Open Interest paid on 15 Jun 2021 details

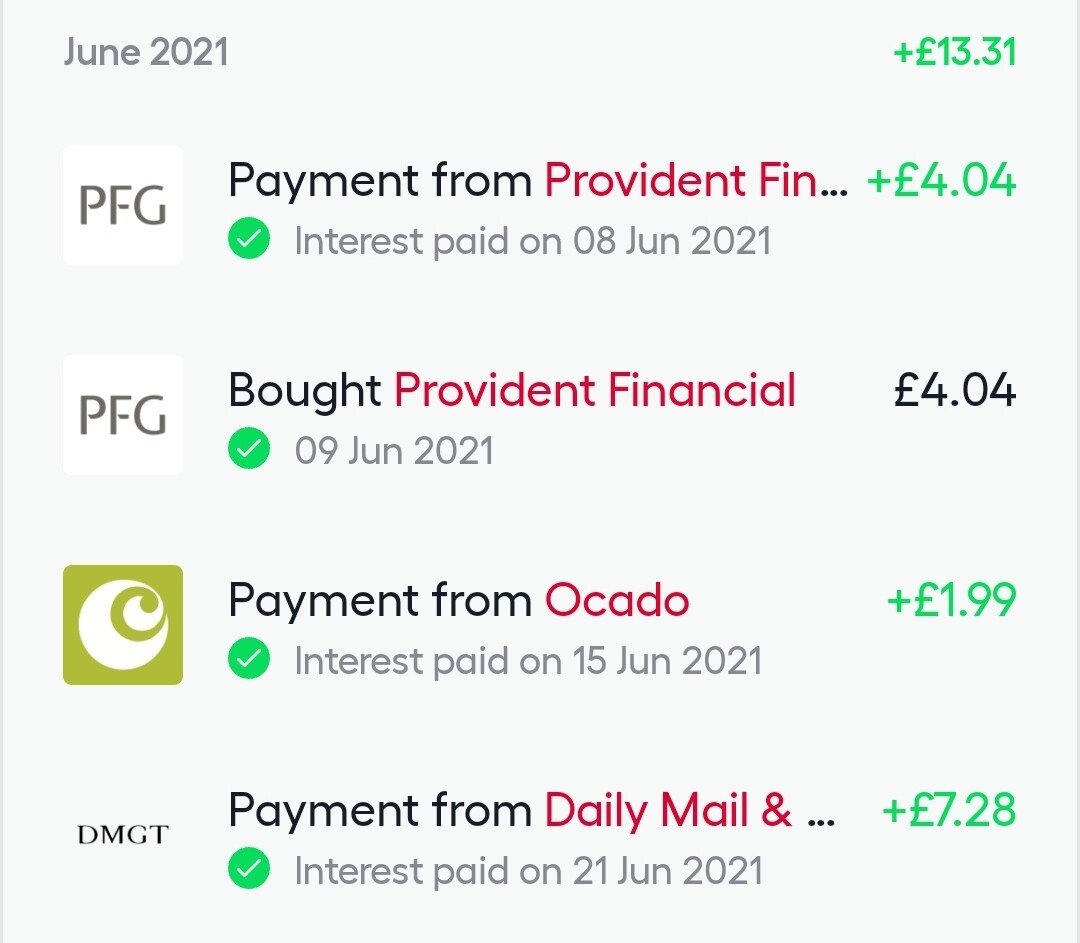click(528, 661)
